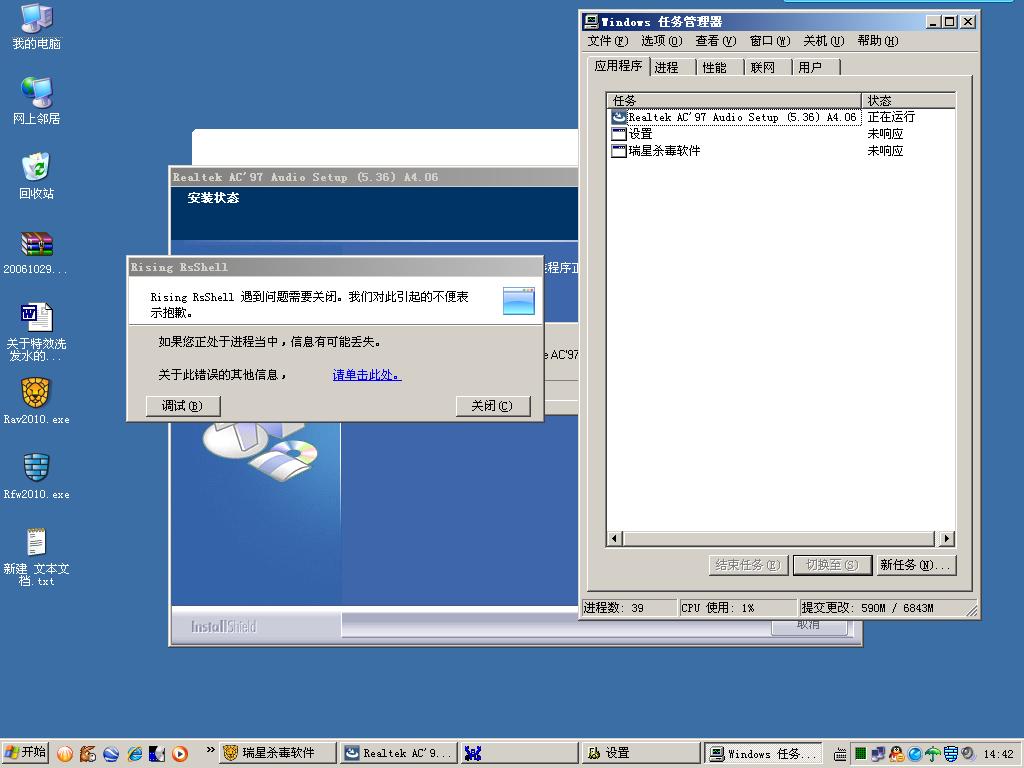
Task: Launch Google Earth from the quick launch bar
Action: 111,754
